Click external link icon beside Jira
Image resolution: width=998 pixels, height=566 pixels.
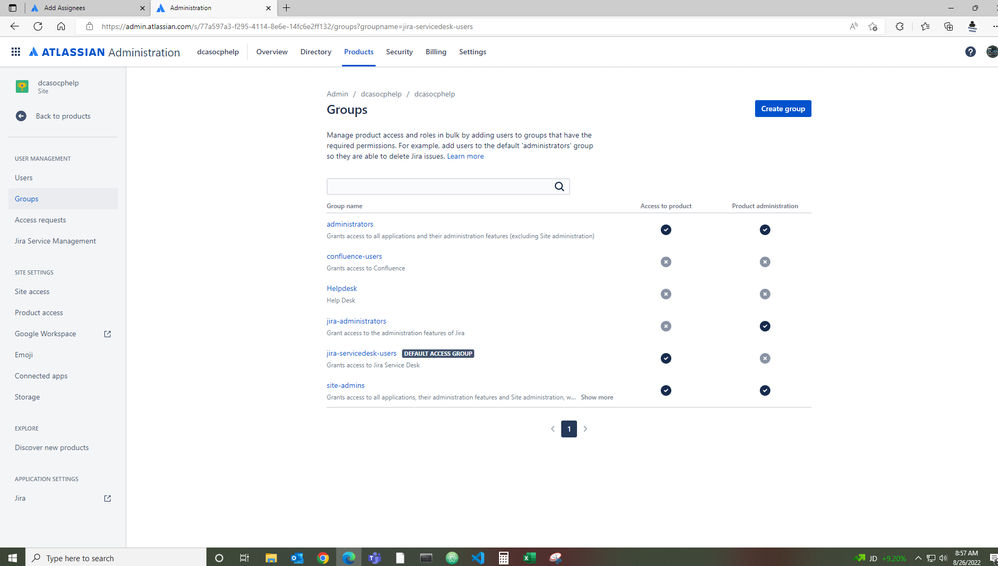click(108, 499)
